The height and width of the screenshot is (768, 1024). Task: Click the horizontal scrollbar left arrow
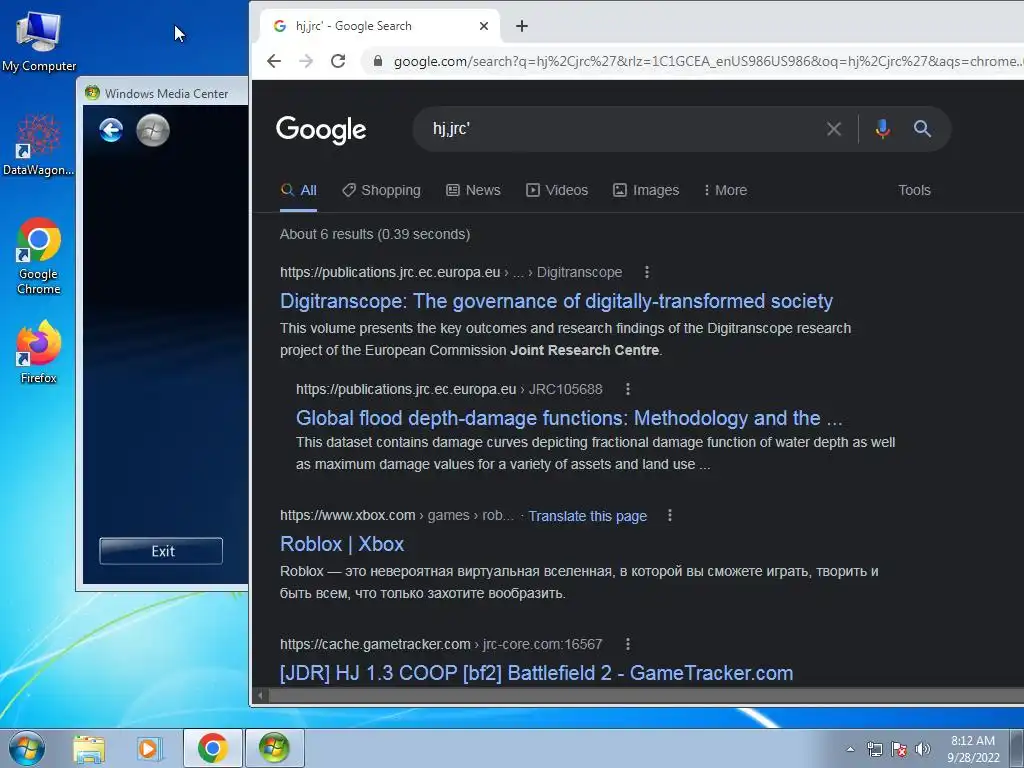pyautogui.click(x=261, y=696)
